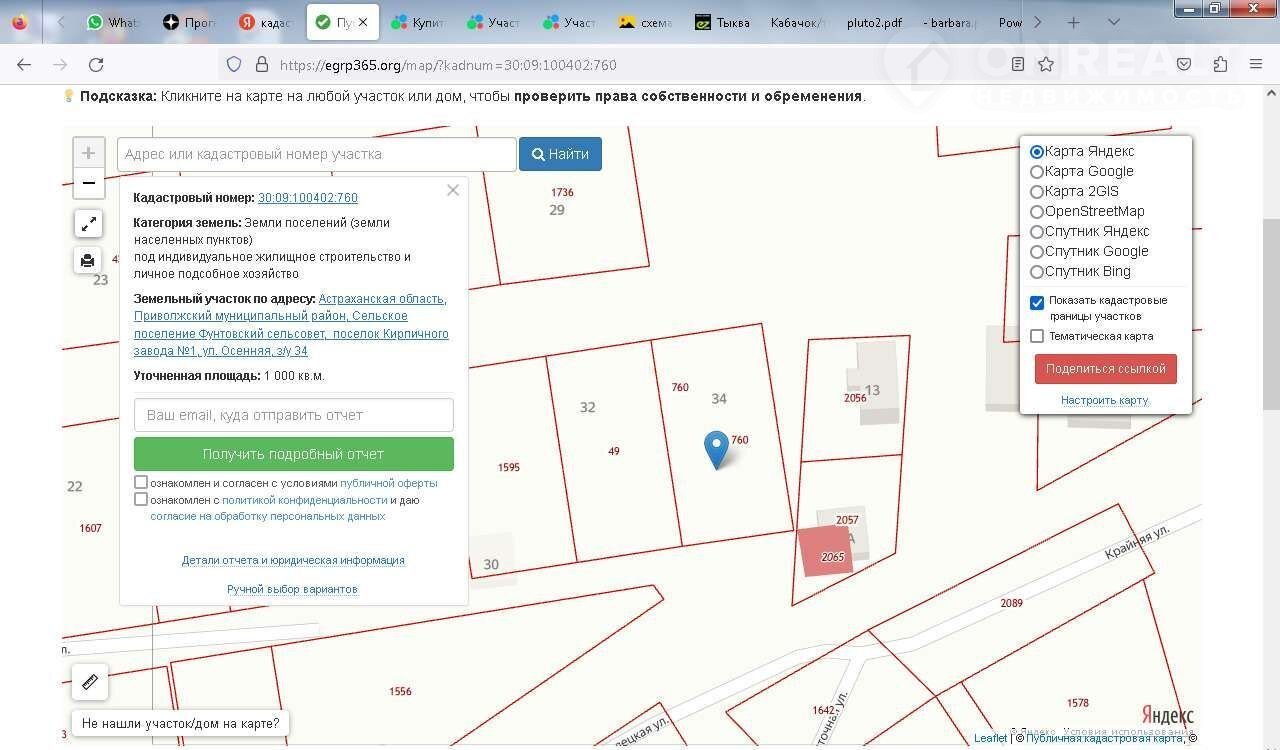The height and width of the screenshot is (750, 1280).
Task: Print the map using printer icon
Action: point(88,261)
